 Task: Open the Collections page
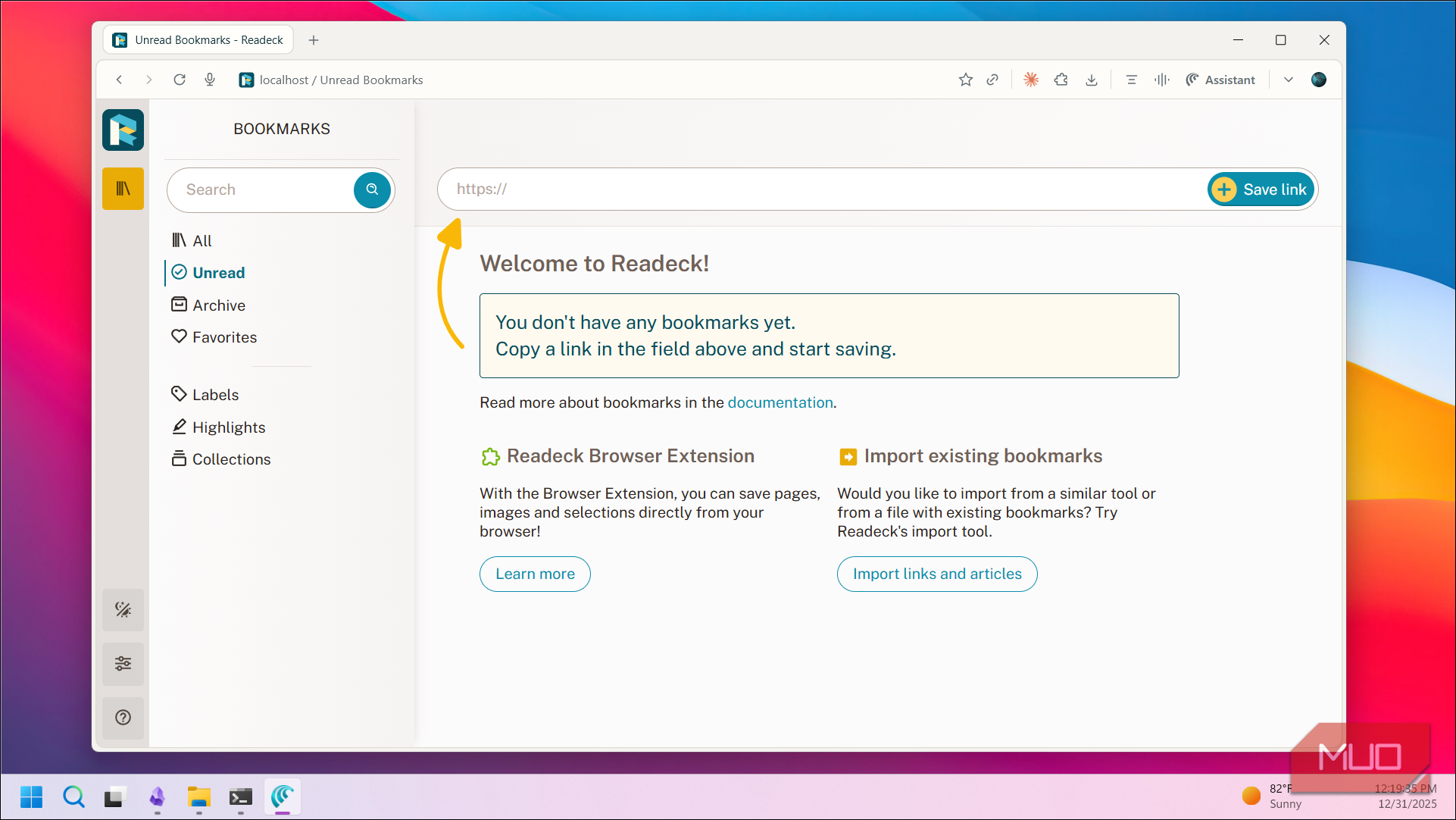pos(221,459)
